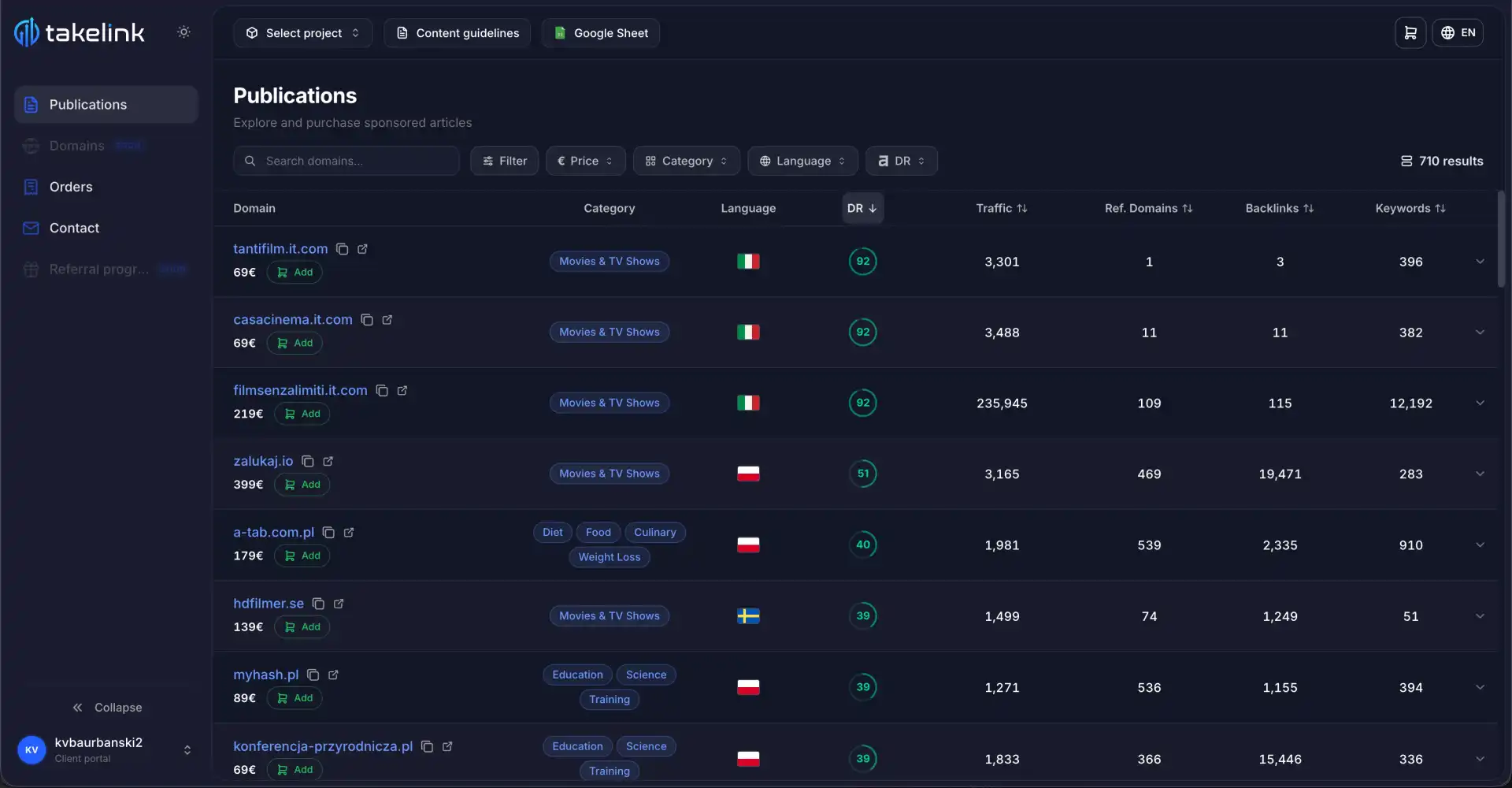Image resolution: width=1512 pixels, height=788 pixels.
Task: Click the DR 92 badge for filmsenzalimiti.it.com
Action: 863,403
